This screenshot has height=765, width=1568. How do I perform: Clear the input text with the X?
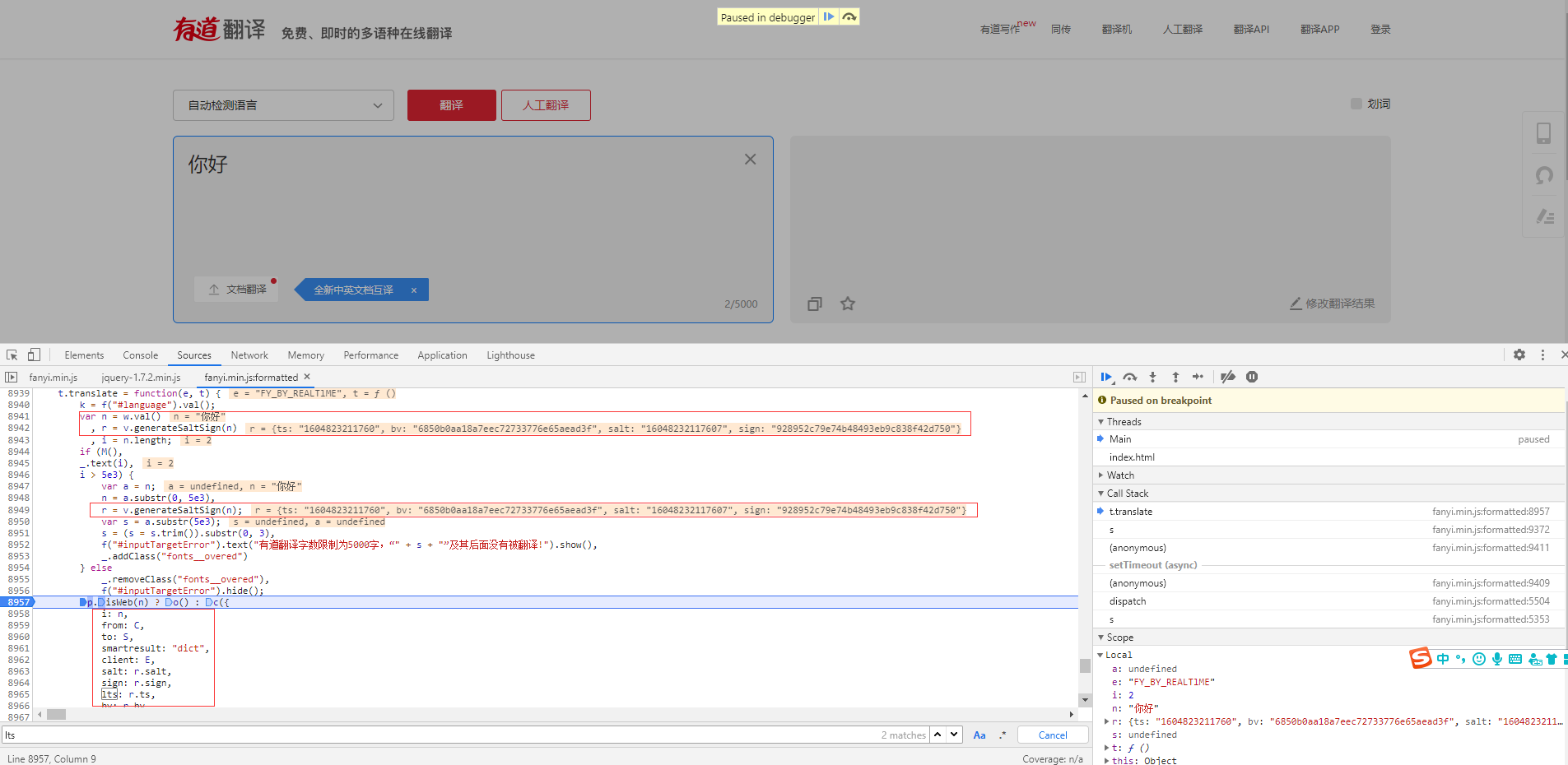point(750,160)
